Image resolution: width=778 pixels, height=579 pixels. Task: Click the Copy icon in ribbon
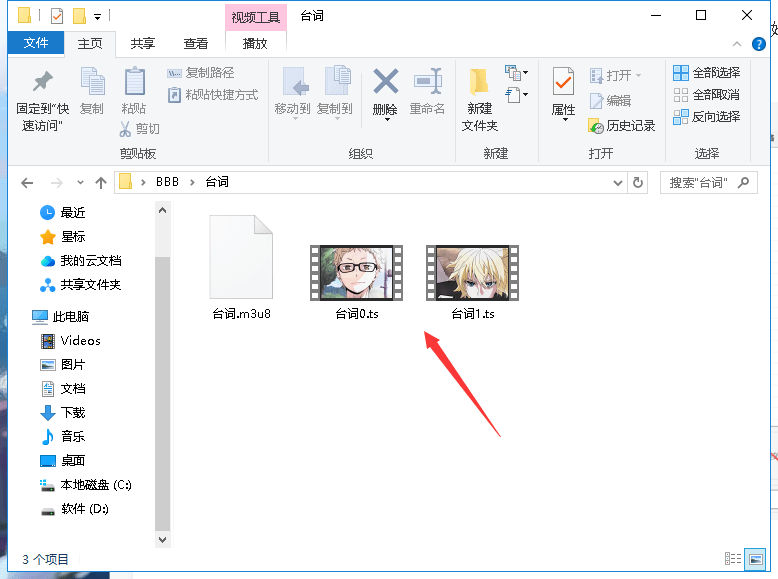pyautogui.click(x=92, y=81)
